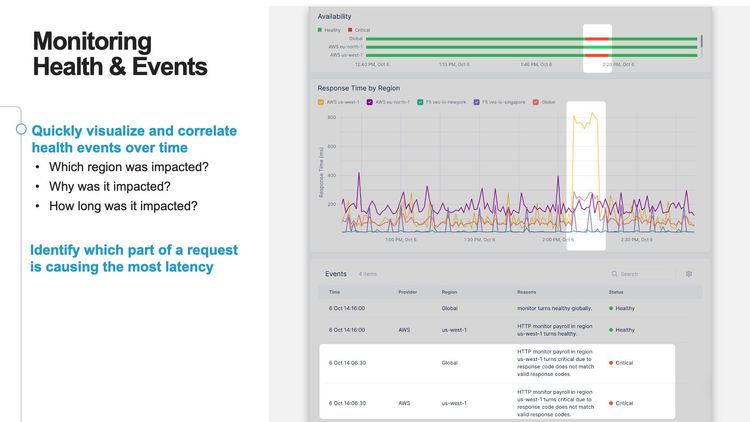This screenshot has width=750, height=422.
Task: Open the Events table settings gear
Action: (x=688, y=273)
